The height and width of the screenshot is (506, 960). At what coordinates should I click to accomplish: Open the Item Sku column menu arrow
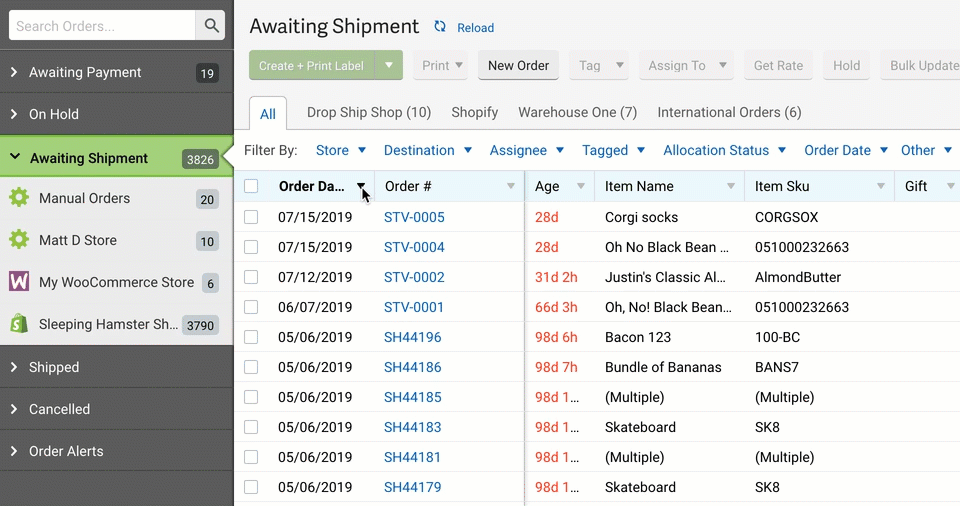[x=881, y=186]
